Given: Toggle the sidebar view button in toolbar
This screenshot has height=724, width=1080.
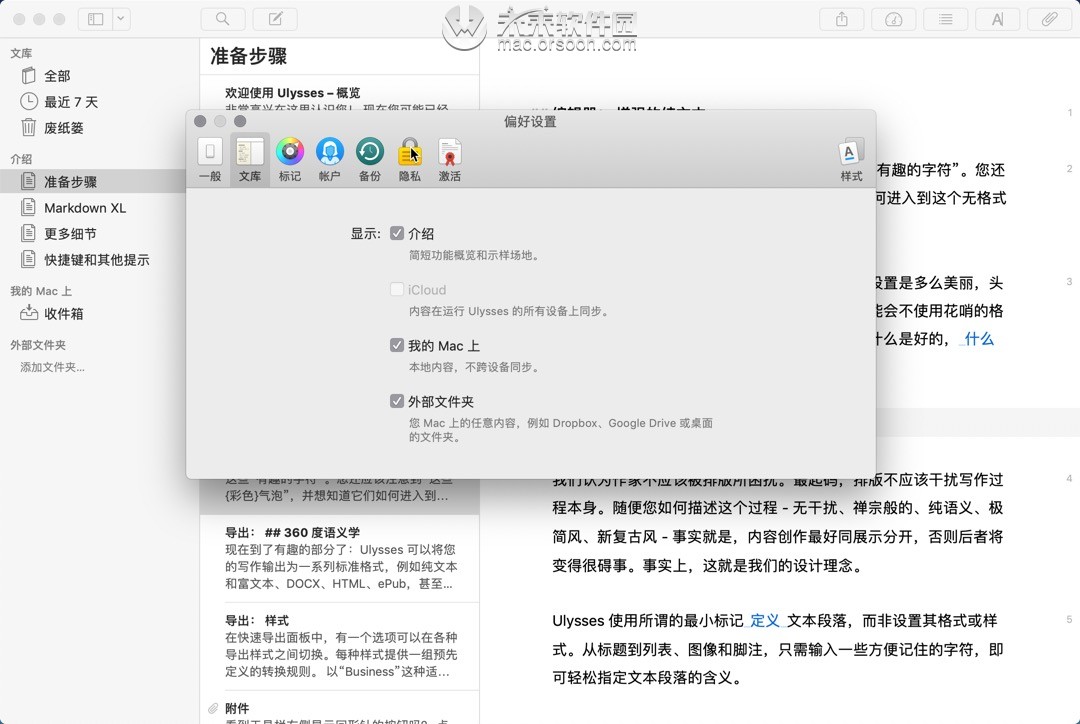Looking at the screenshot, I should pos(96,19).
